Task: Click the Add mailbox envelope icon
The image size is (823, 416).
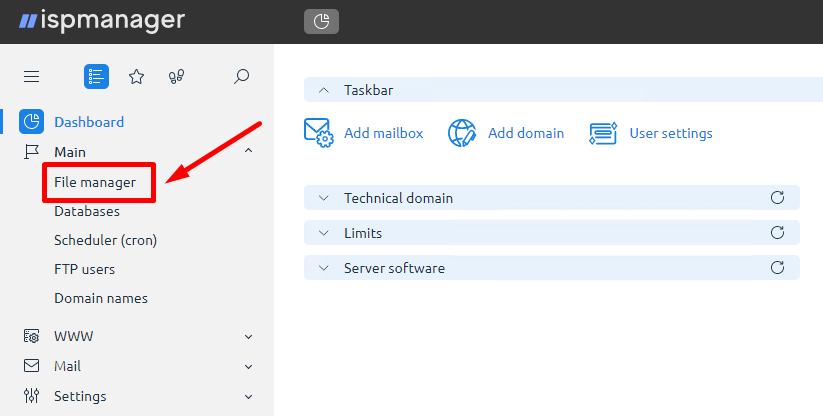Action: click(319, 133)
